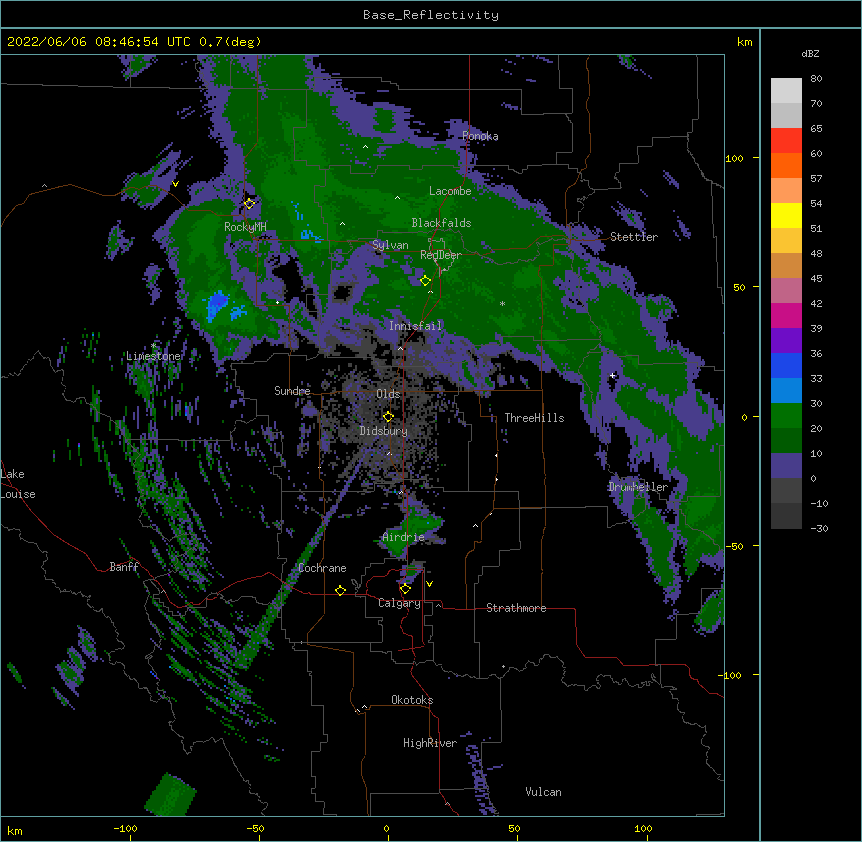
Task: Select the dark blue swatch below 36
Action: (786, 365)
